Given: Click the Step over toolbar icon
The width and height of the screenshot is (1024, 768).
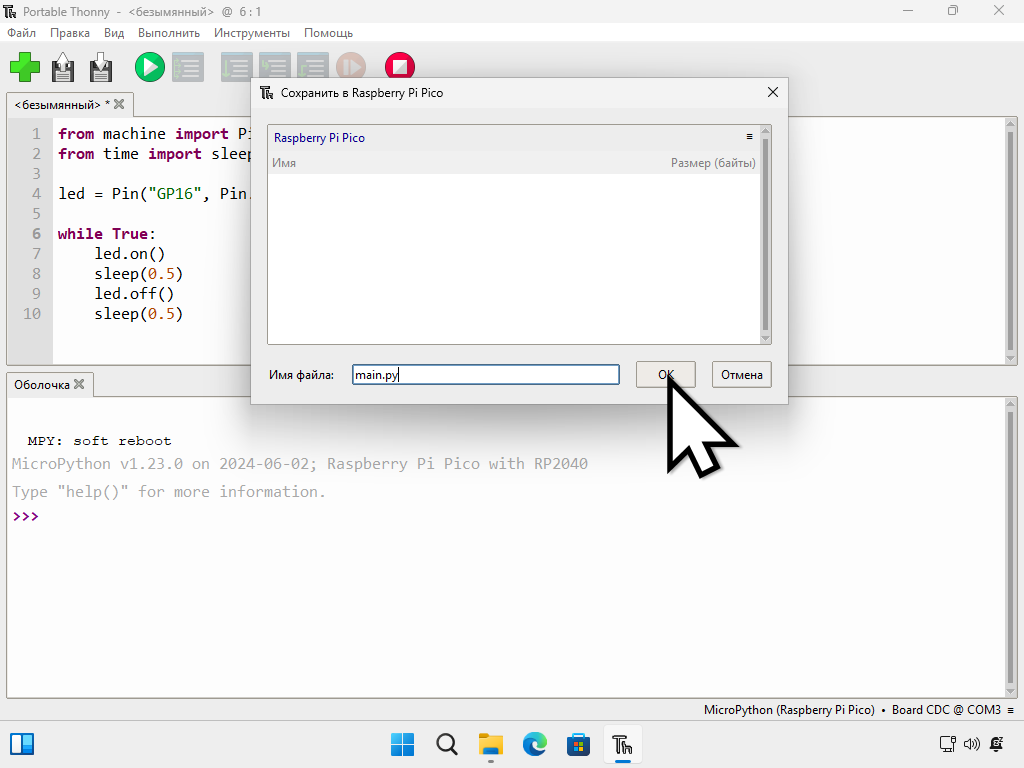Looking at the screenshot, I should pos(236,67).
